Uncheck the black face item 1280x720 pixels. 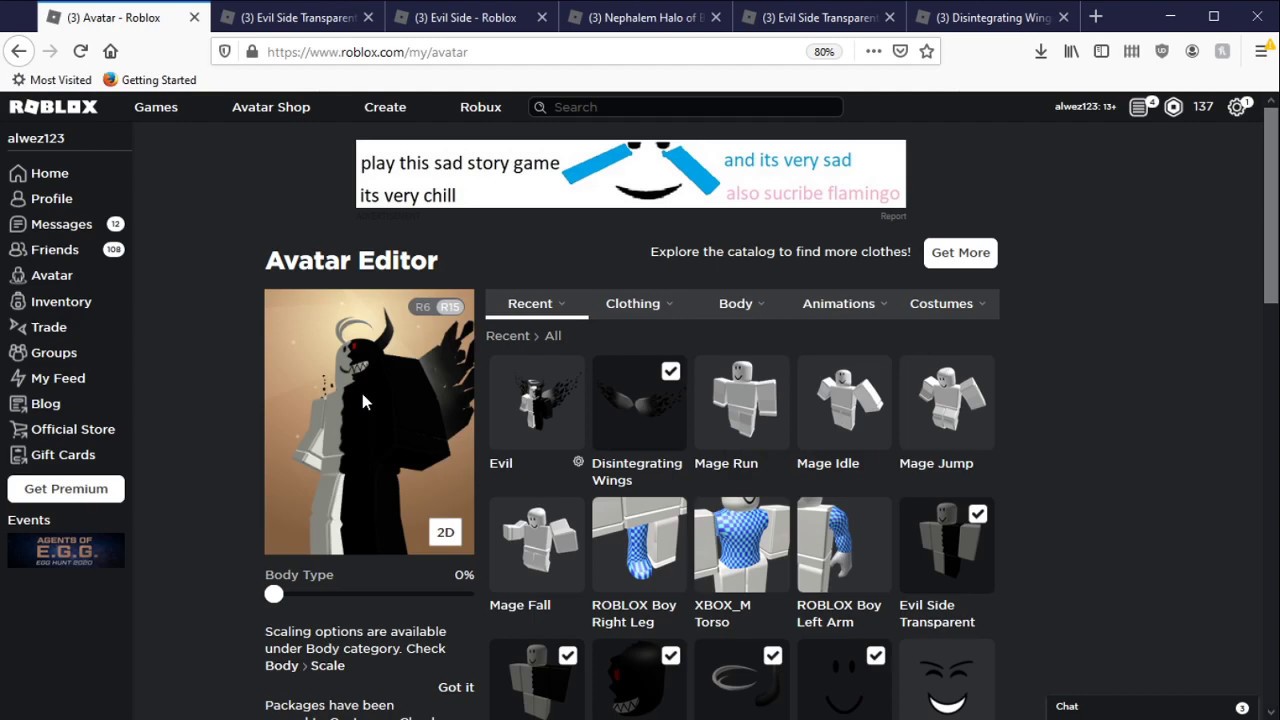pos(875,656)
